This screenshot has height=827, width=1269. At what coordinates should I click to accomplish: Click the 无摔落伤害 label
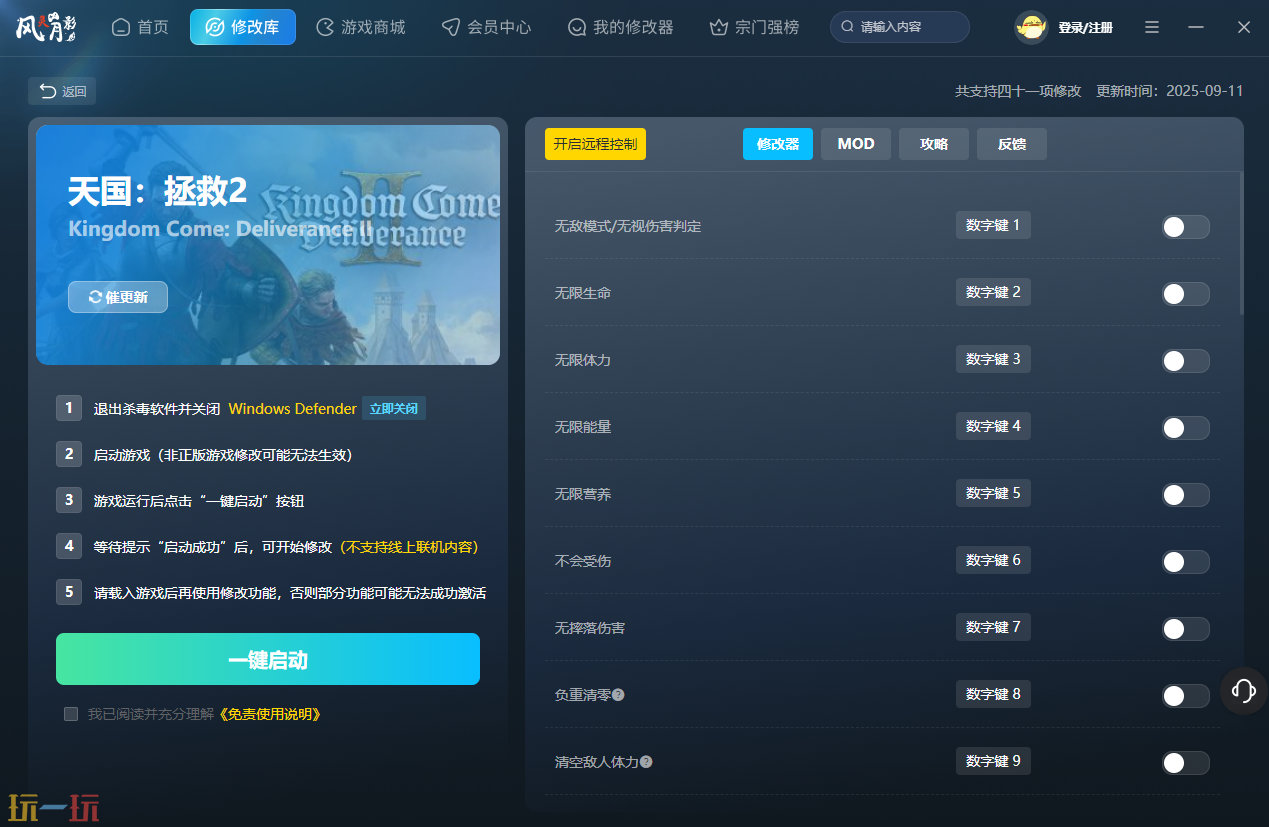tap(590, 628)
